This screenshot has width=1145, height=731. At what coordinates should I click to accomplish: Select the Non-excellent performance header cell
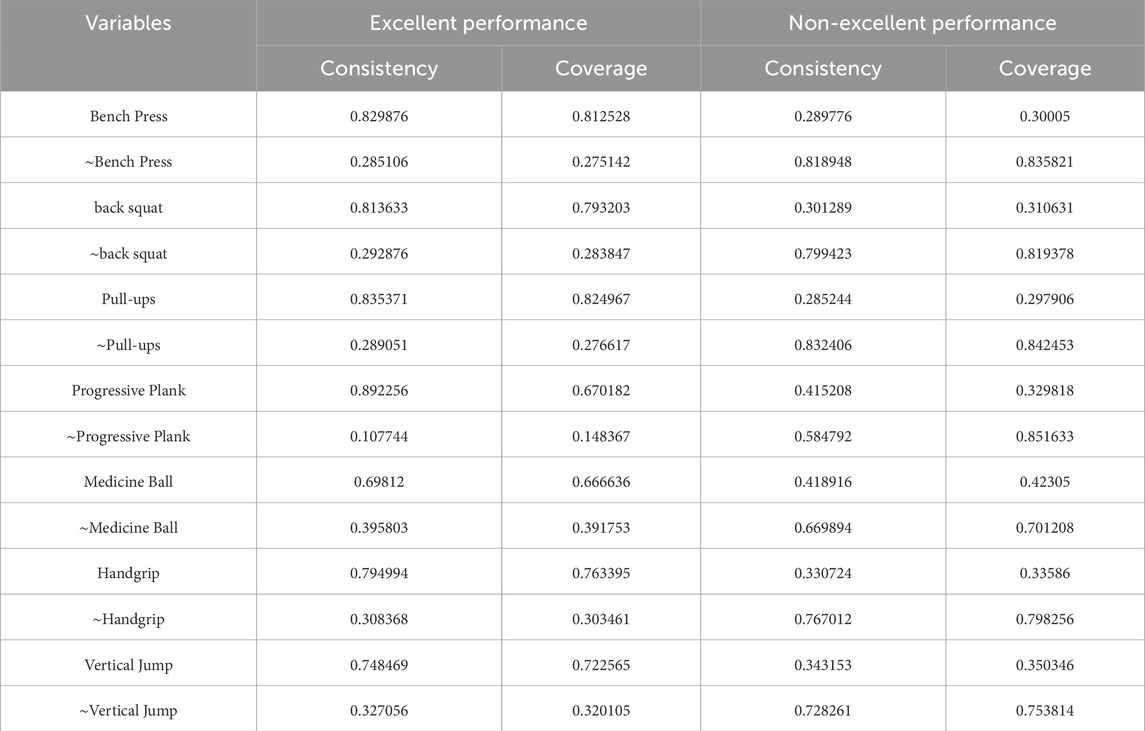tap(922, 22)
